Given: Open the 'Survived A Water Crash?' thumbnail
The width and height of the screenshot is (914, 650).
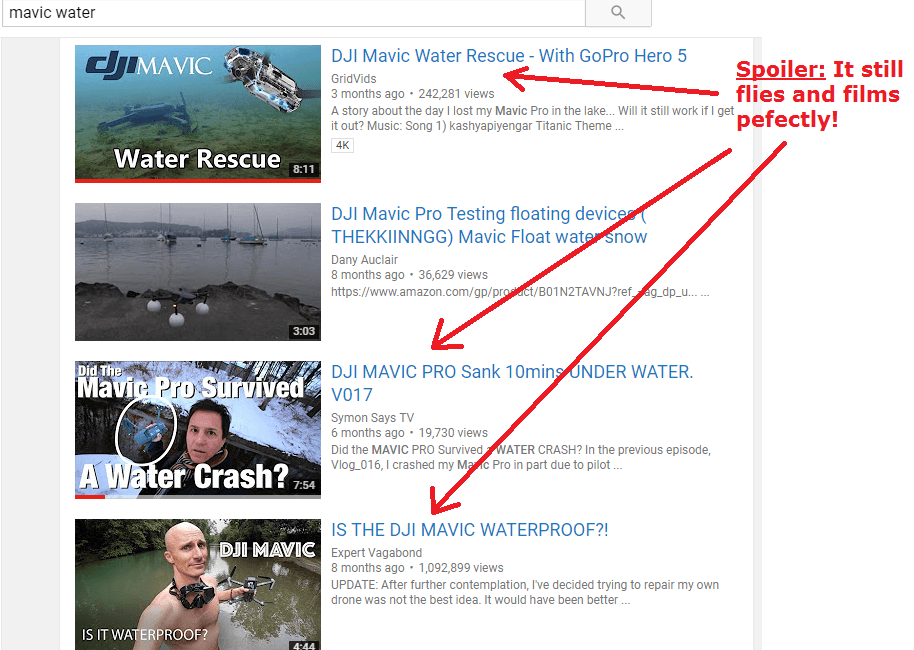Looking at the screenshot, I should pyautogui.click(x=198, y=430).
